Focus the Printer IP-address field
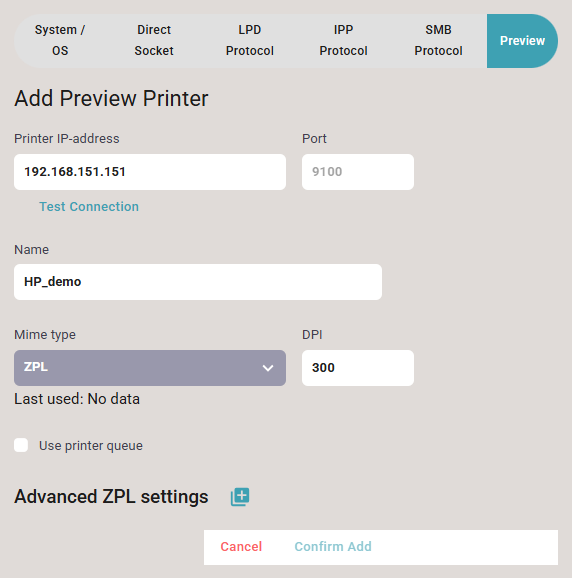The height and width of the screenshot is (578, 572). point(150,172)
